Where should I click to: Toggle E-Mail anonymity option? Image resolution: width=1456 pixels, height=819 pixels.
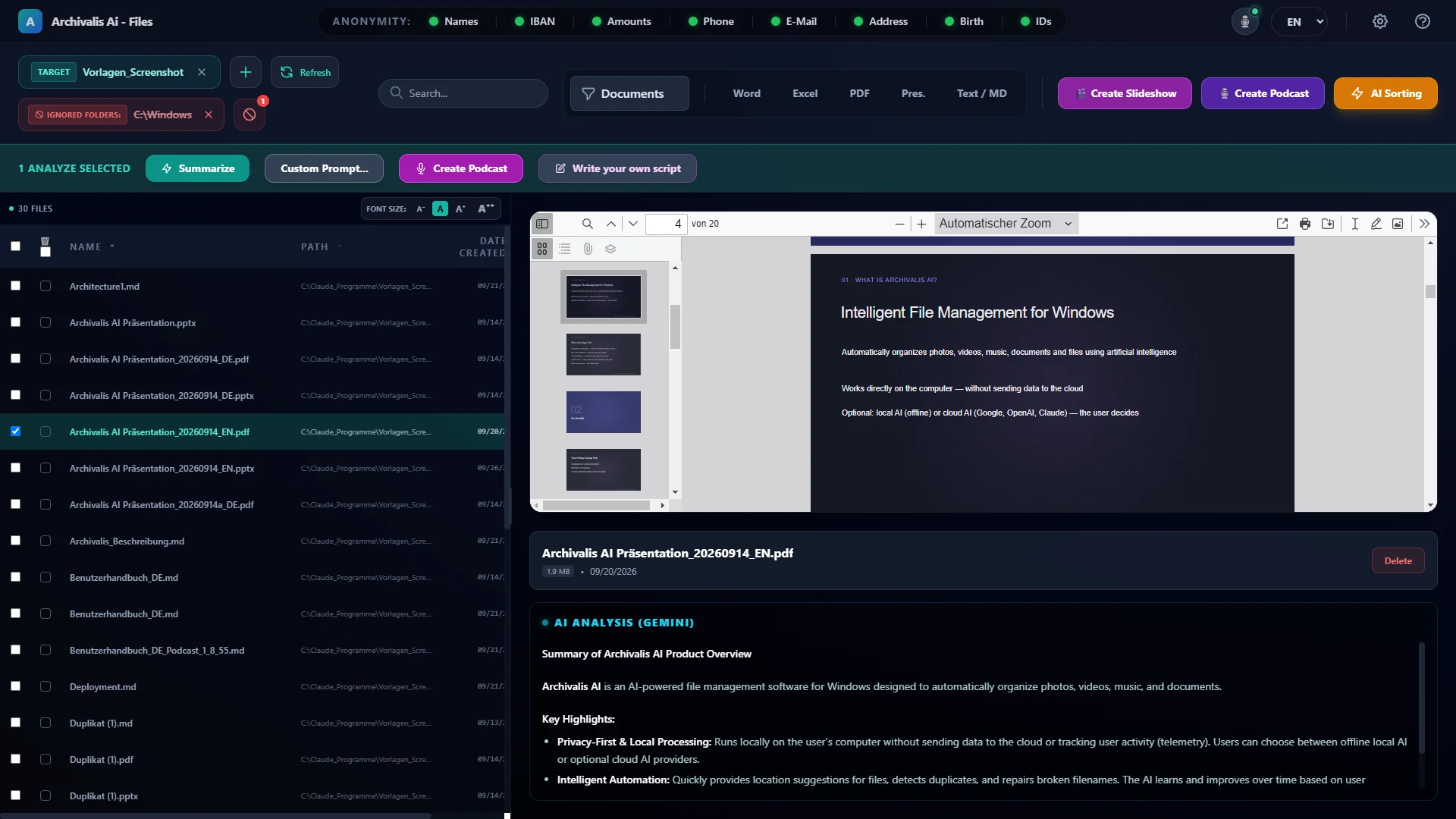(x=794, y=21)
